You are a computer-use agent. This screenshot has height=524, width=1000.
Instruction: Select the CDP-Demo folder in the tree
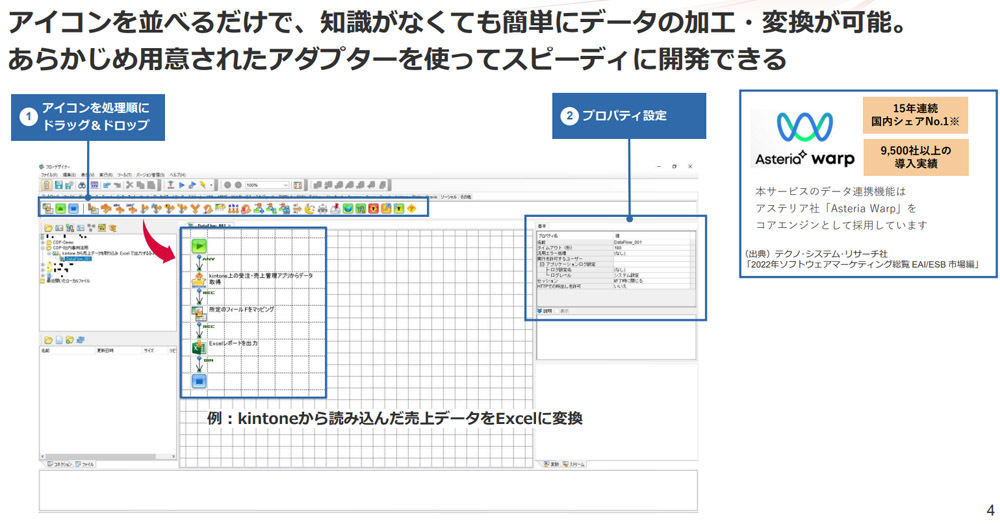[62, 242]
